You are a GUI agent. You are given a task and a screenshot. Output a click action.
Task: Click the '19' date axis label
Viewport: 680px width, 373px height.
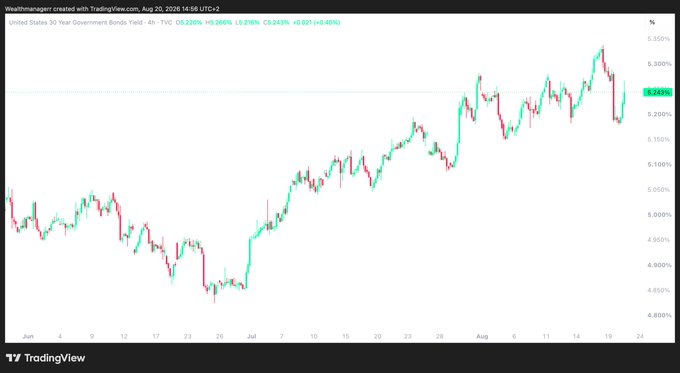point(608,336)
